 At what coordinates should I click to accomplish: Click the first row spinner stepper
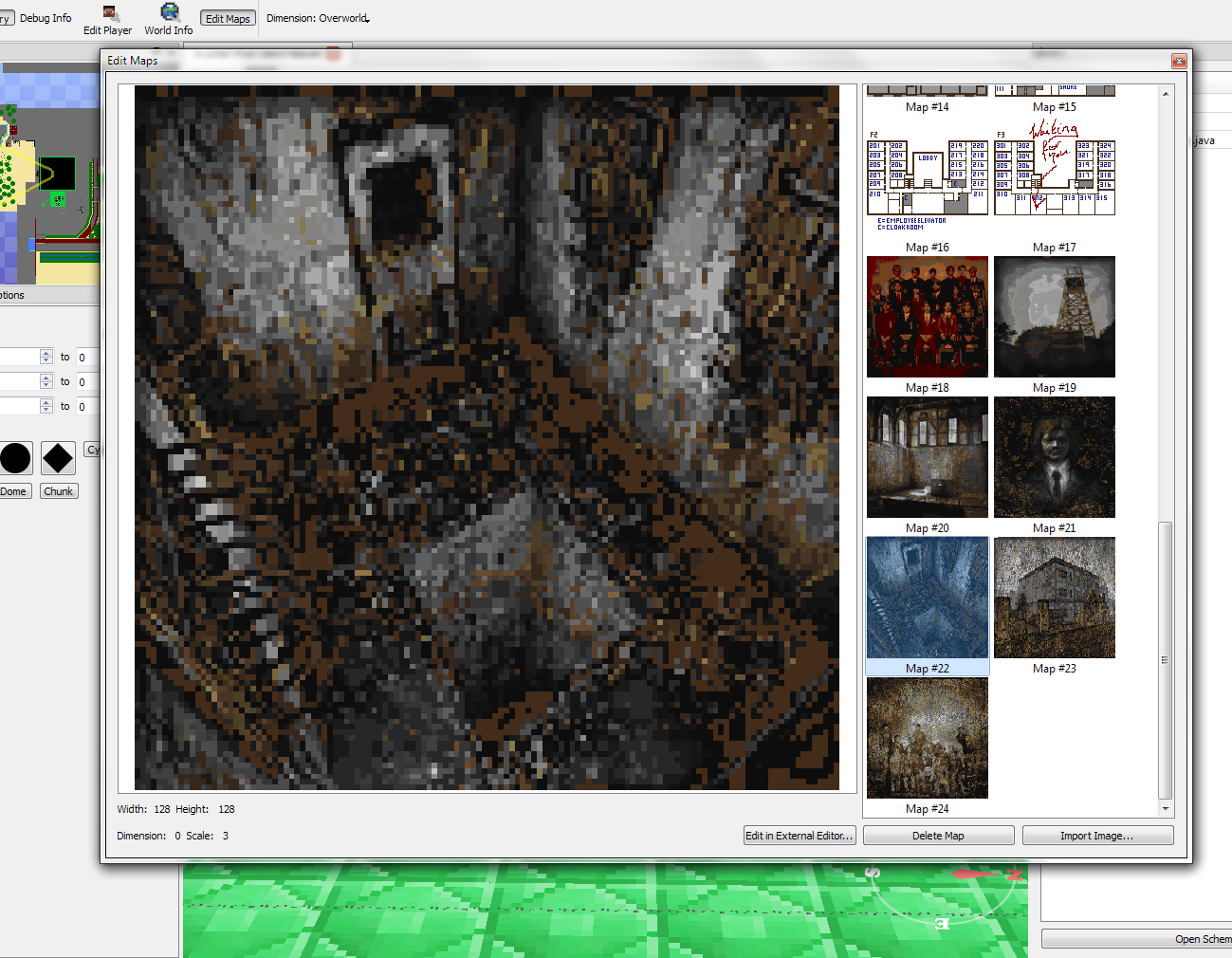[46, 357]
